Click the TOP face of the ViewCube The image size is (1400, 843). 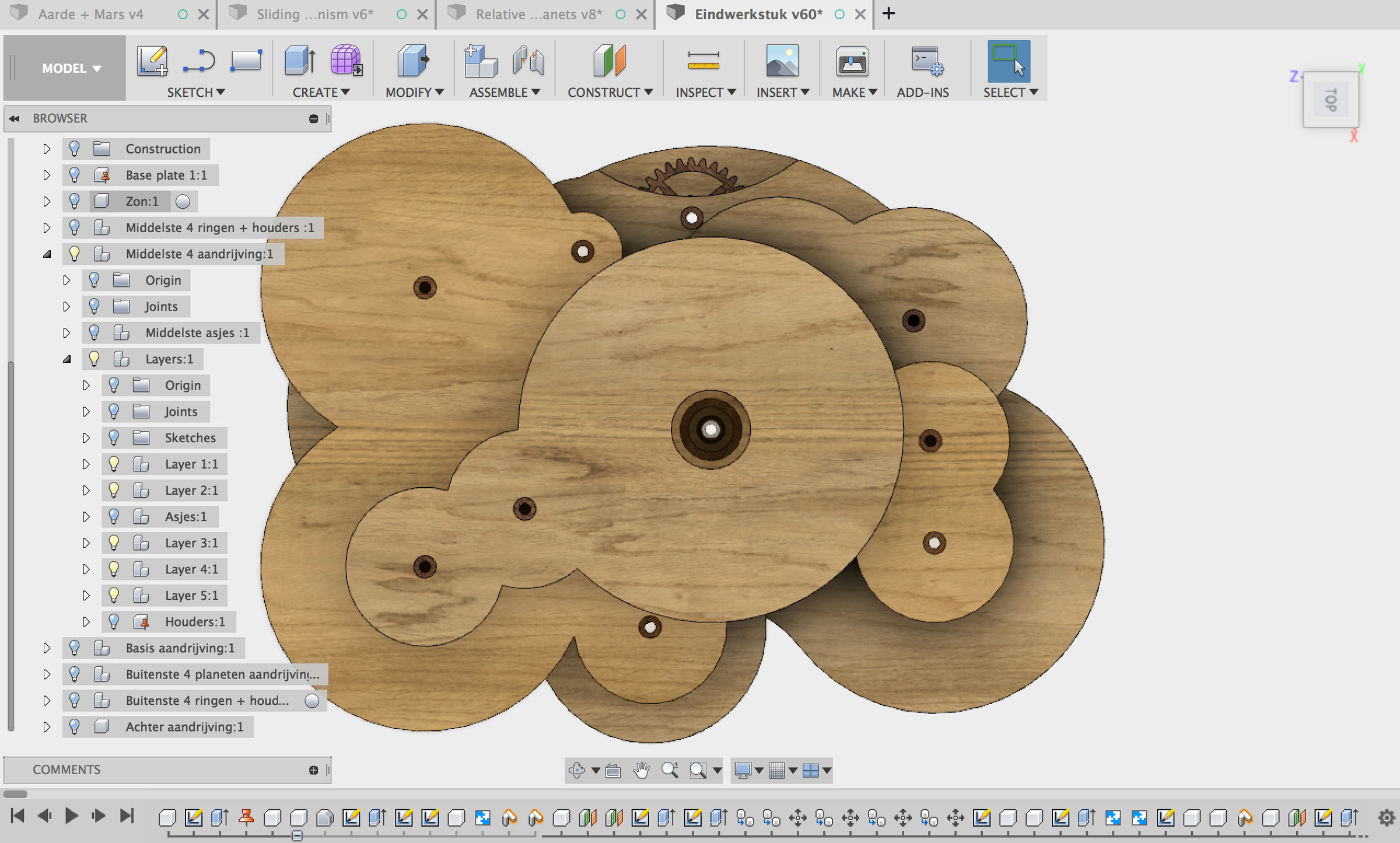(x=1331, y=100)
